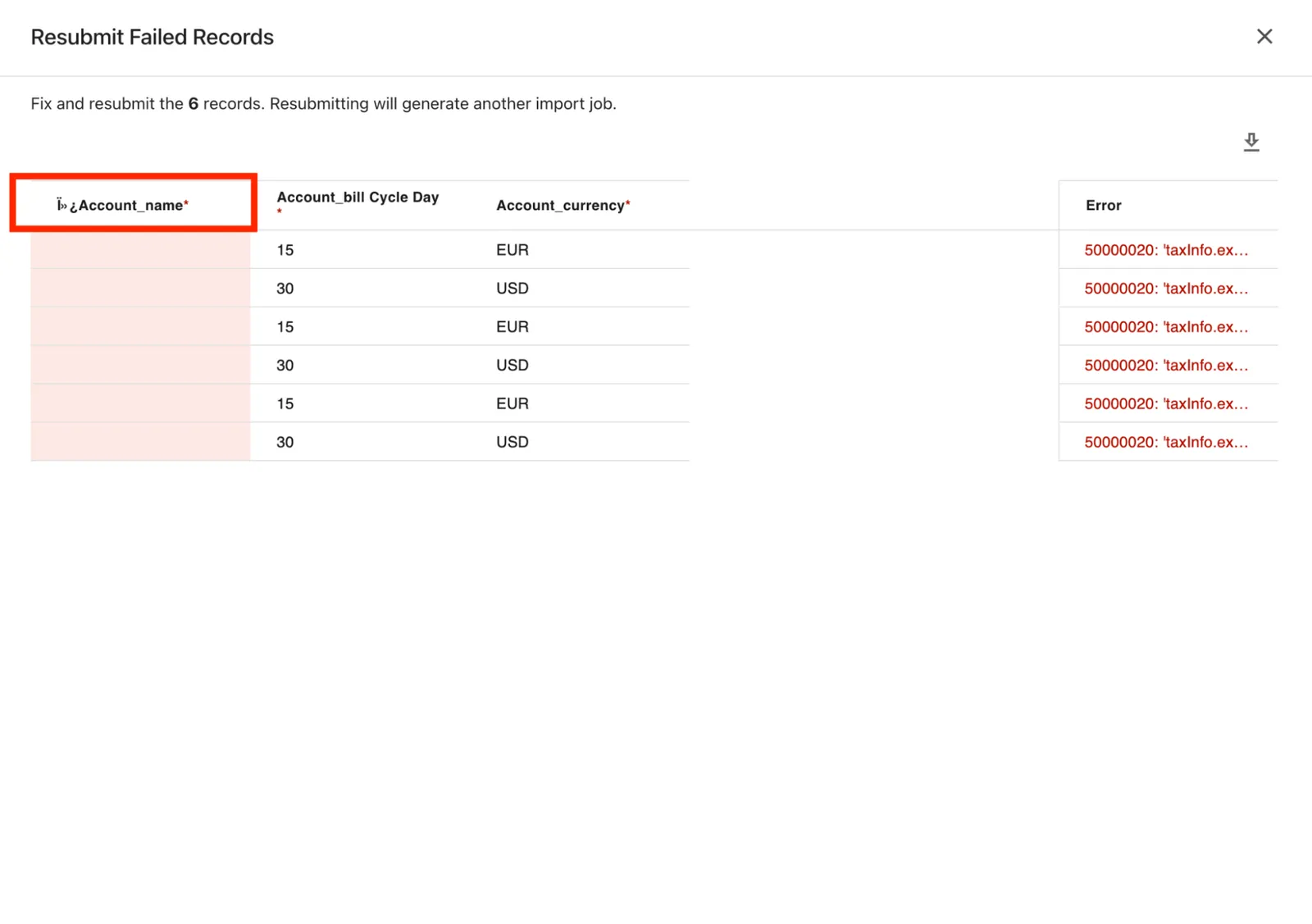Screen dimensions: 1312x924
Task: View the last row's taxInfo error message
Action: [1166, 442]
